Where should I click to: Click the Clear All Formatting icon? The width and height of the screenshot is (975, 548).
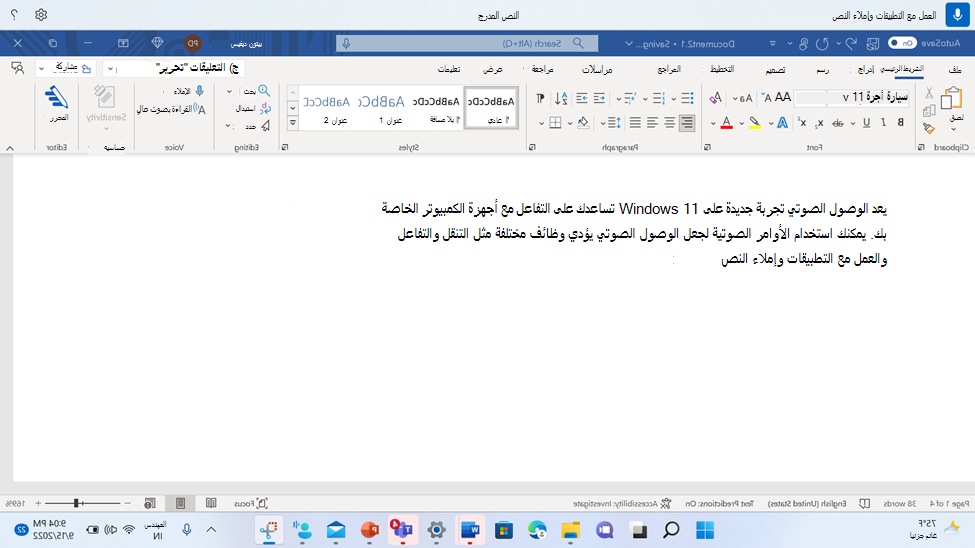(x=716, y=98)
